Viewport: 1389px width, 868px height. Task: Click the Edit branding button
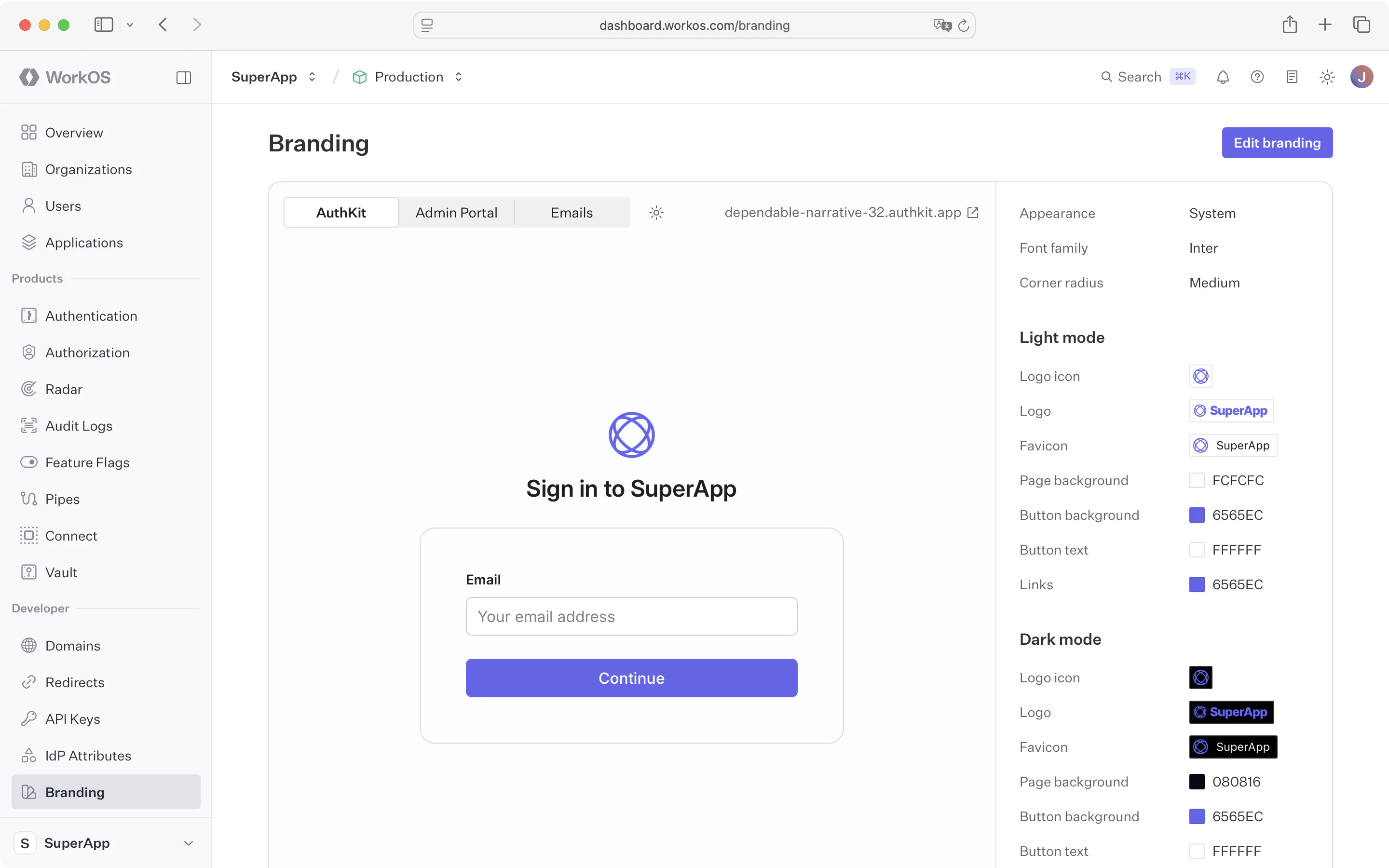click(x=1277, y=143)
